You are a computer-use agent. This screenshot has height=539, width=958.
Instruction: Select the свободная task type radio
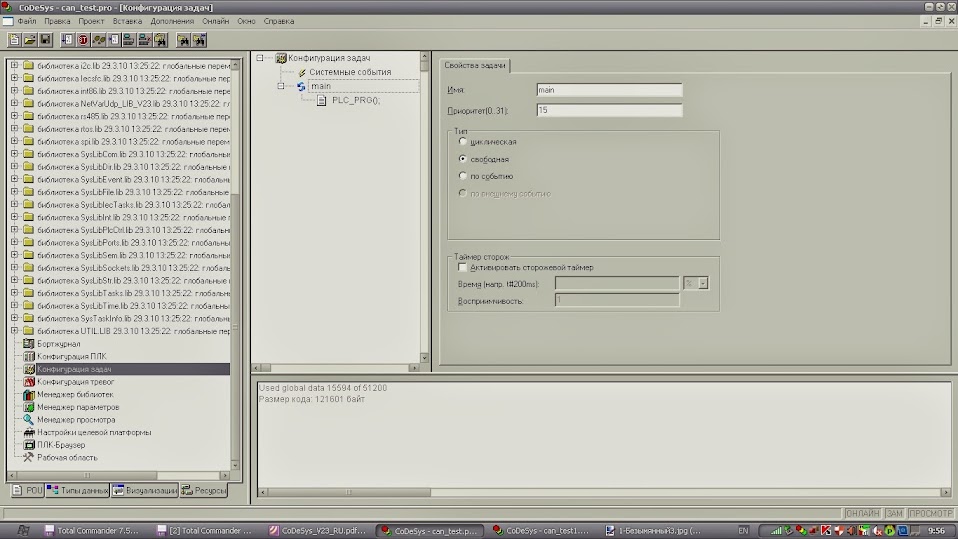click(463, 158)
